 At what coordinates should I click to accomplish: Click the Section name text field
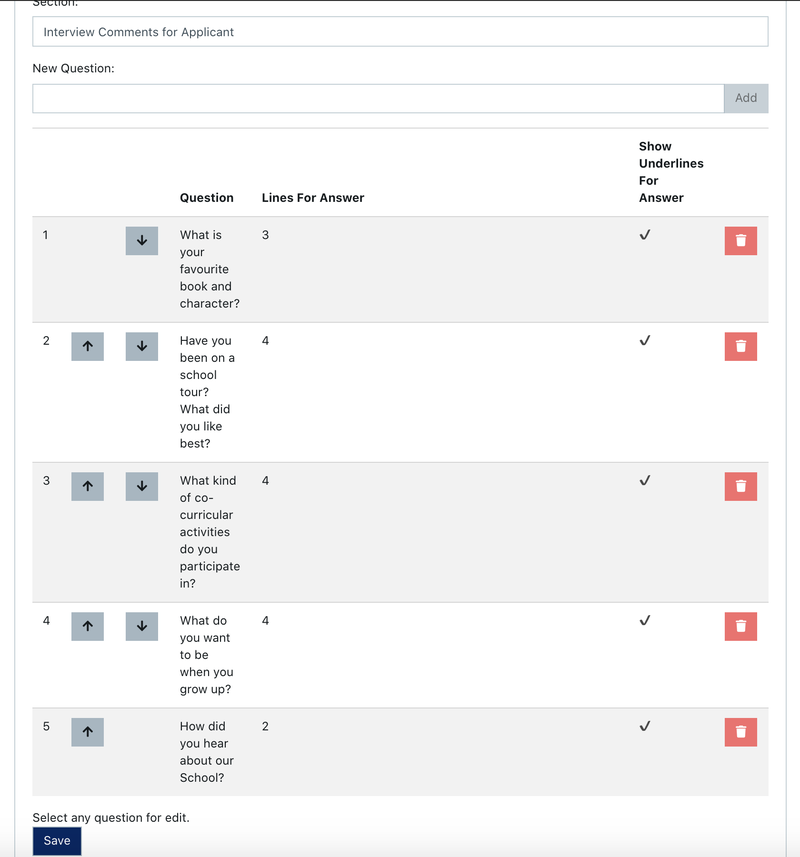tap(400, 32)
